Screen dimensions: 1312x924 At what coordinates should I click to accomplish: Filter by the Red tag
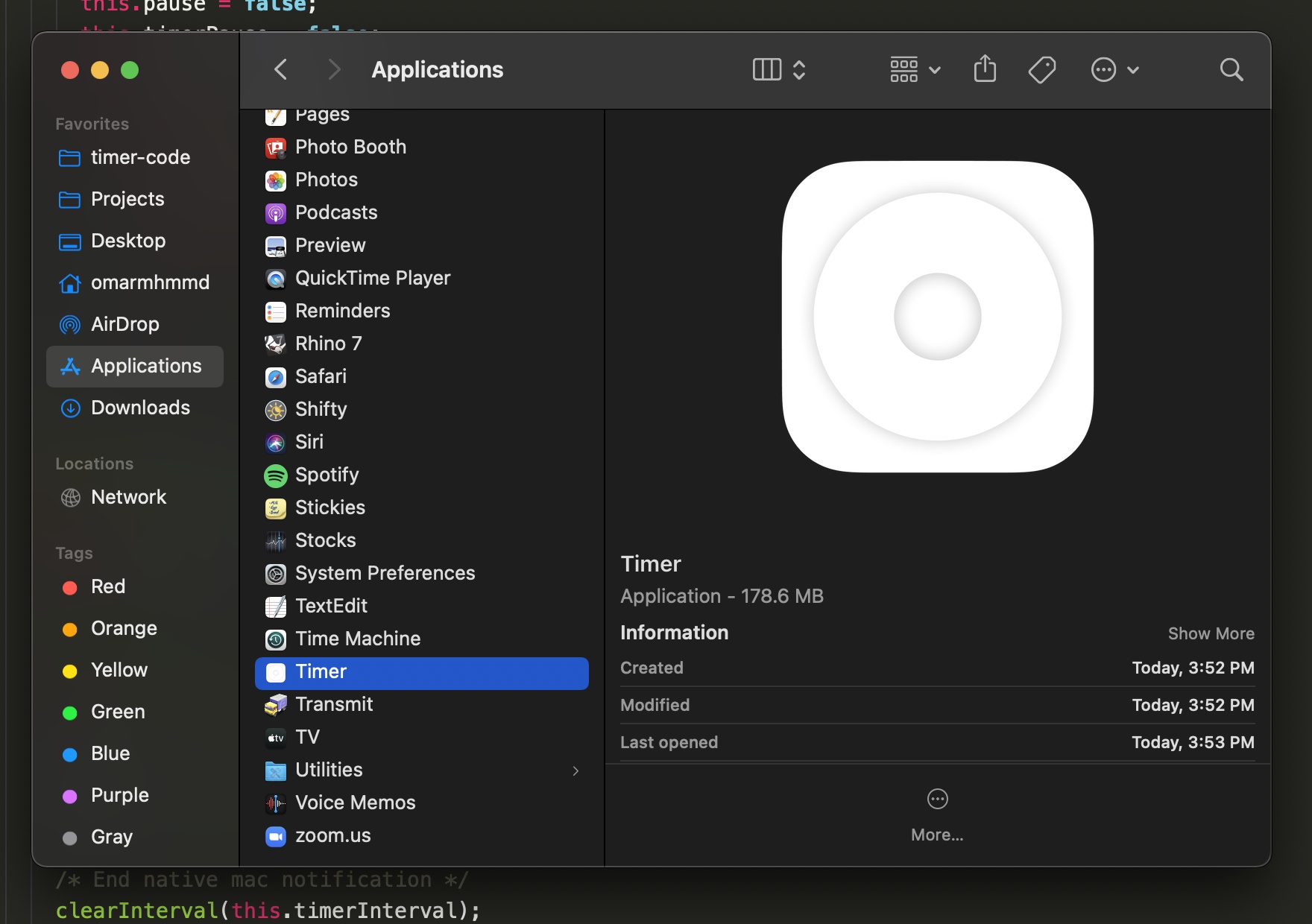[x=135, y=586]
